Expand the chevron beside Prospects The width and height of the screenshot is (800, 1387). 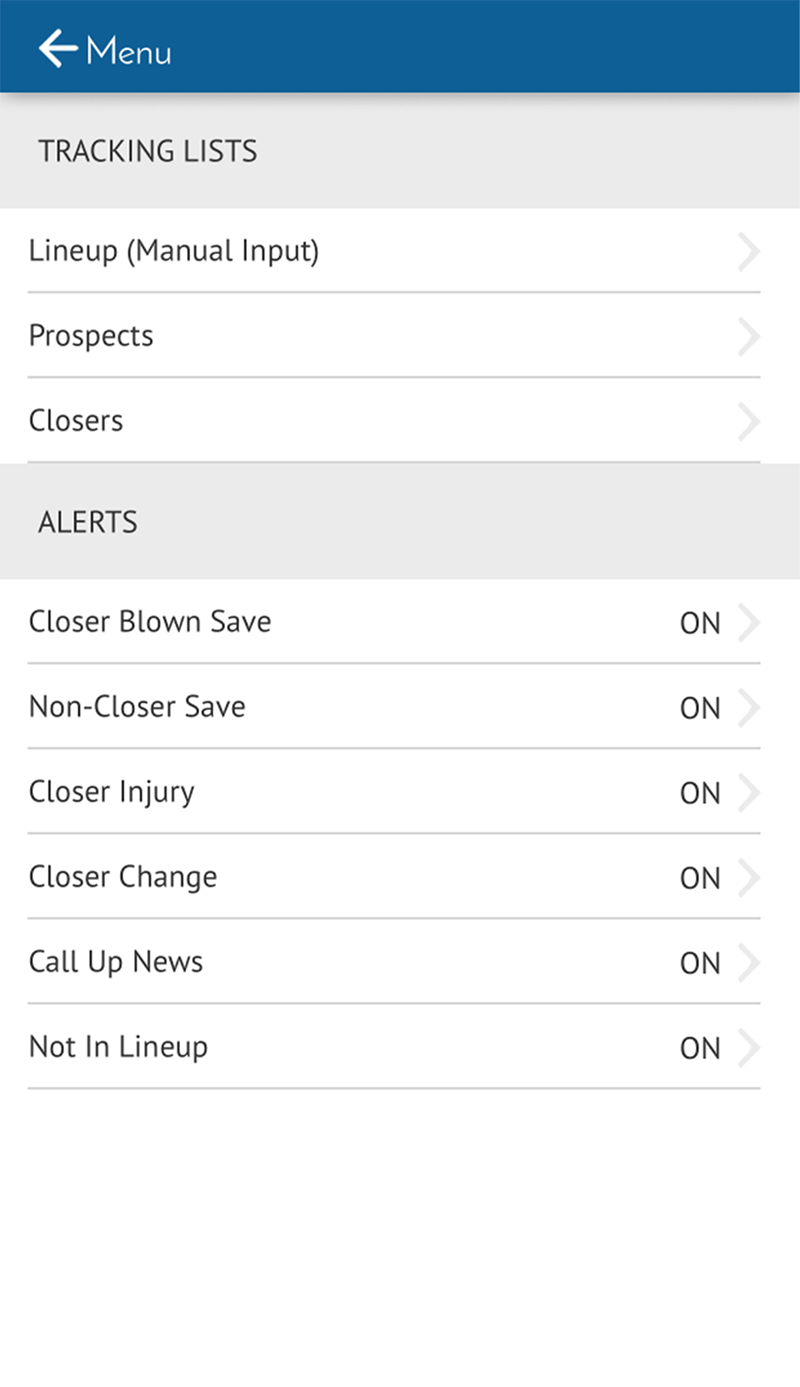pos(748,337)
